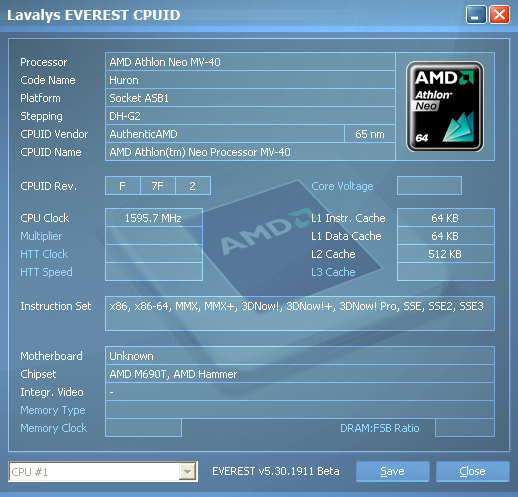Image resolution: width=518 pixels, height=497 pixels.
Task: Click the empty Memory Clock field
Action: tap(143, 428)
